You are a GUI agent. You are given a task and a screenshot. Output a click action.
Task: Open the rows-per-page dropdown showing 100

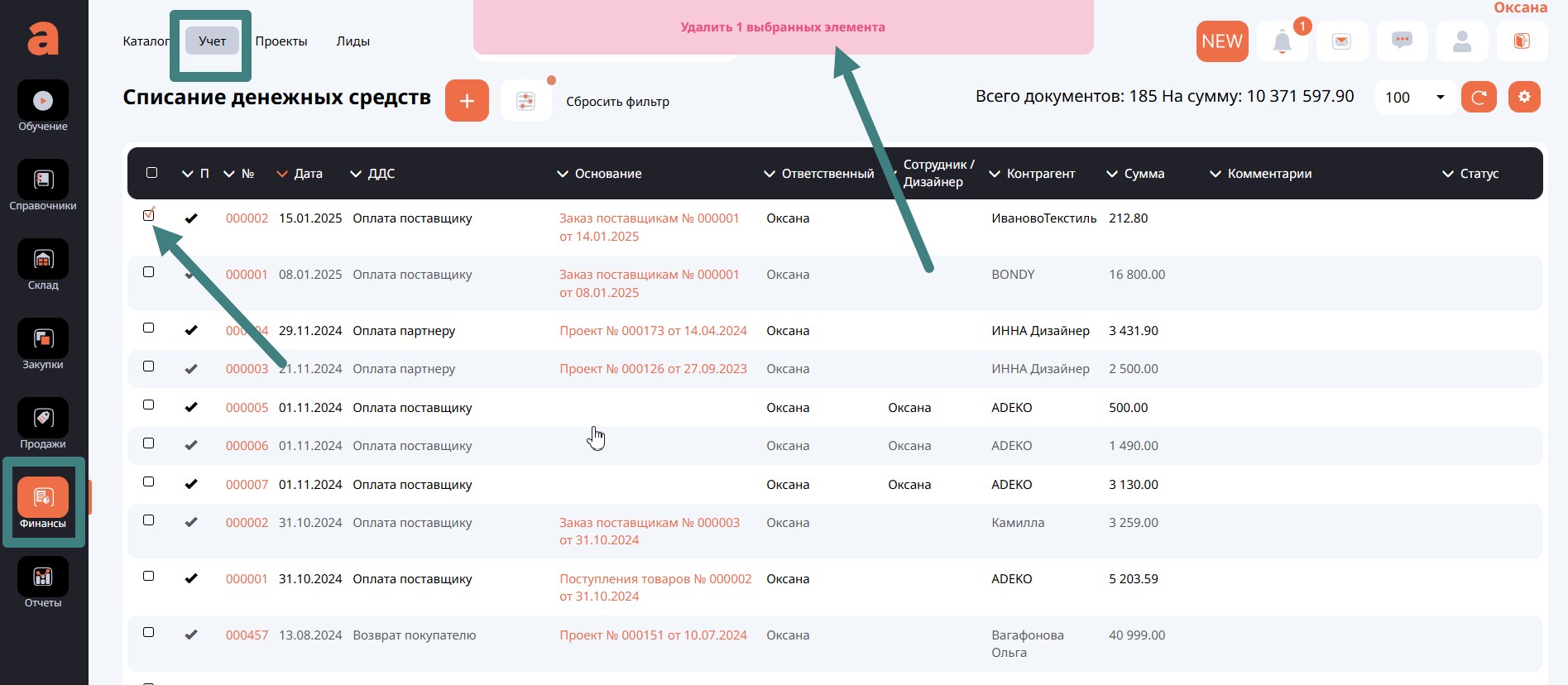pyautogui.click(x=1415, y=98)
